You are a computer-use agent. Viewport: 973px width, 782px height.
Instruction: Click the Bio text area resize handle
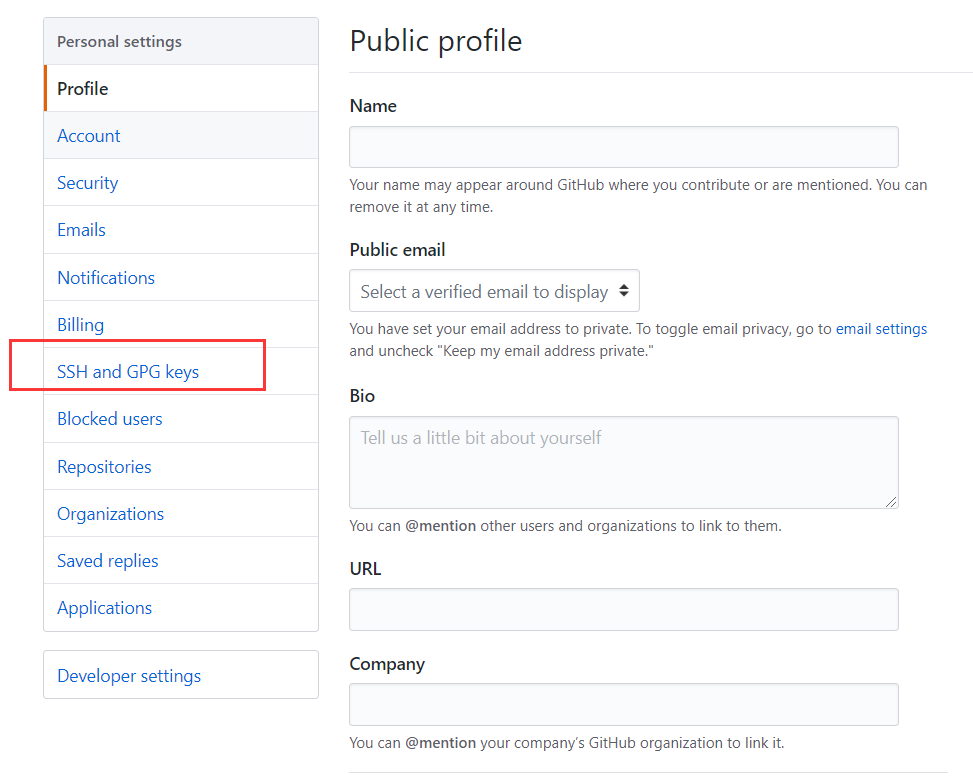(x=891, y=502)
